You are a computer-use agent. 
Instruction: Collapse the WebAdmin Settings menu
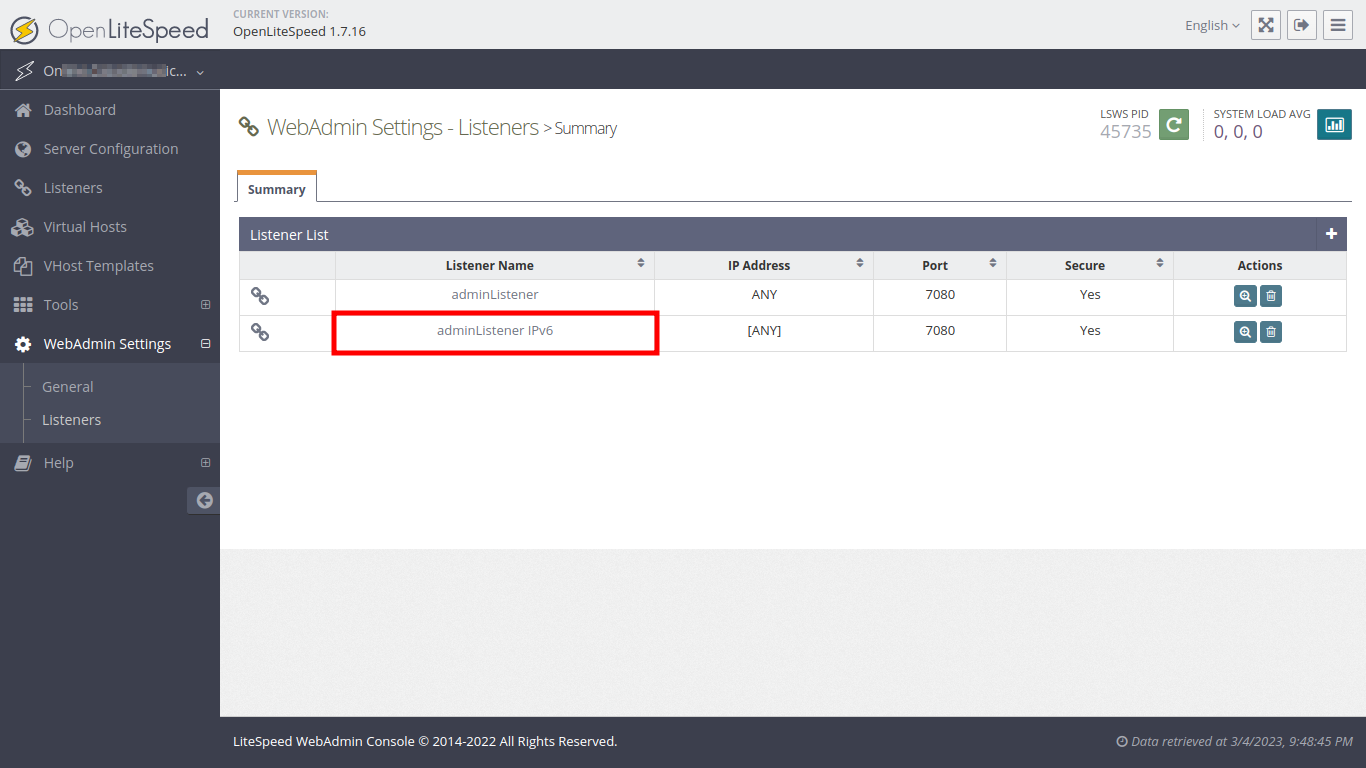[205, 344]
